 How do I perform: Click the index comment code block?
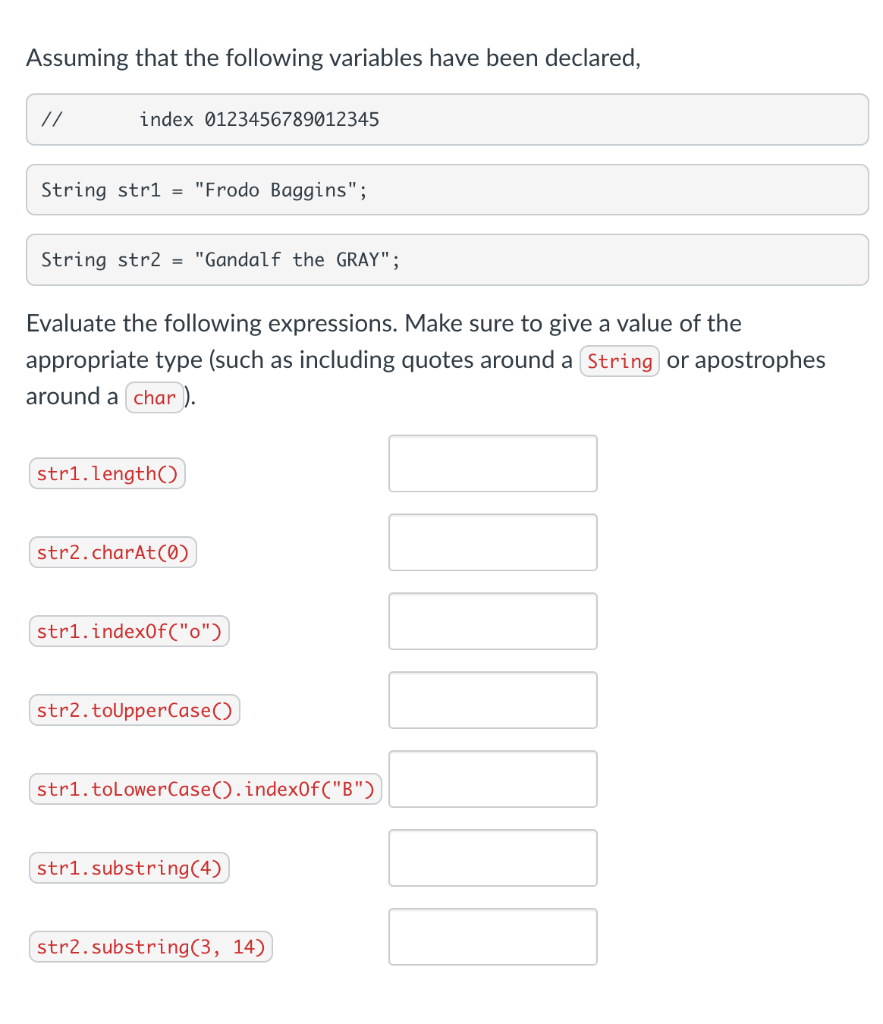447,120
